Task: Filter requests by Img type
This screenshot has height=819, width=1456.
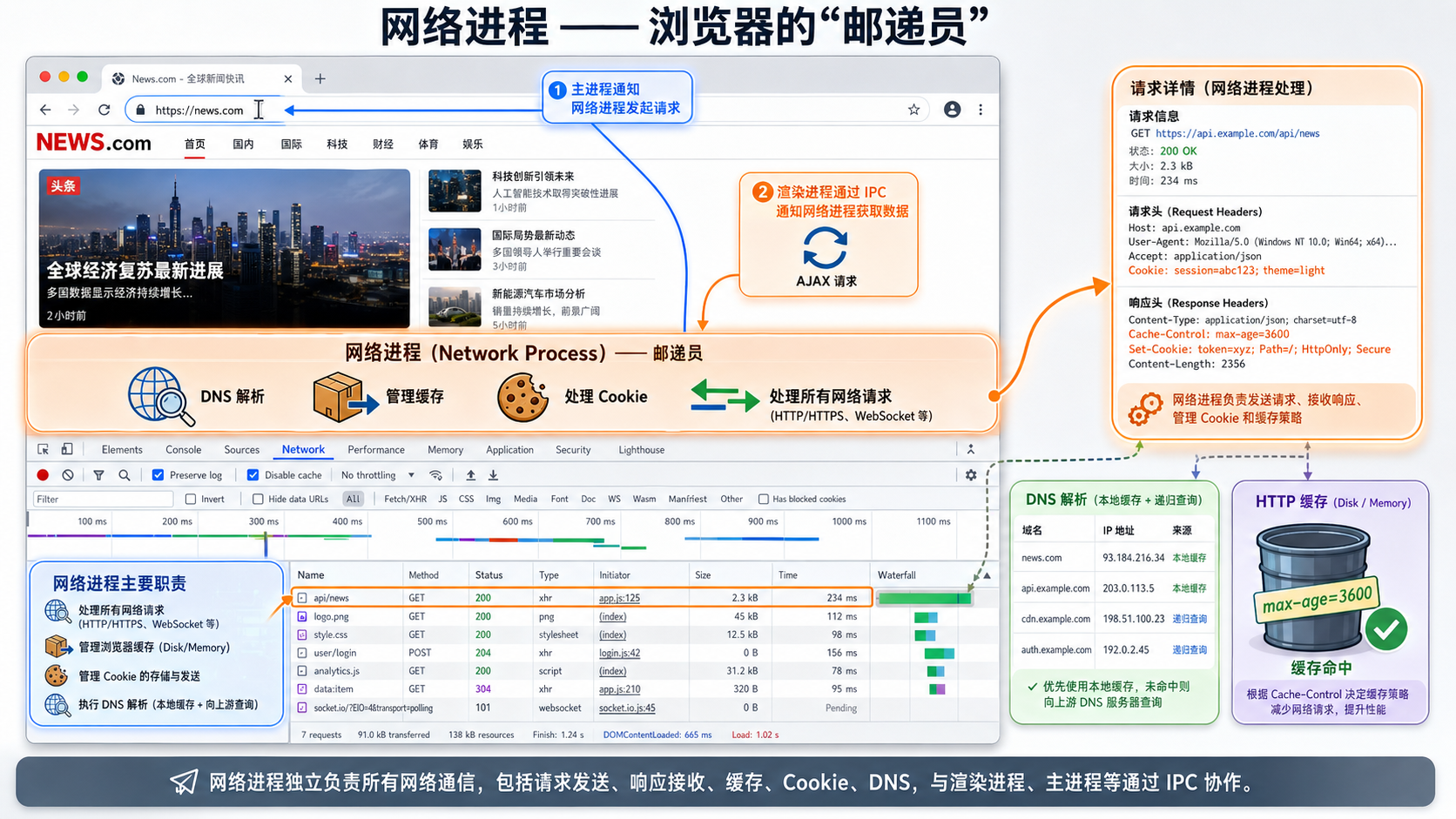Action: coord(493,499)
